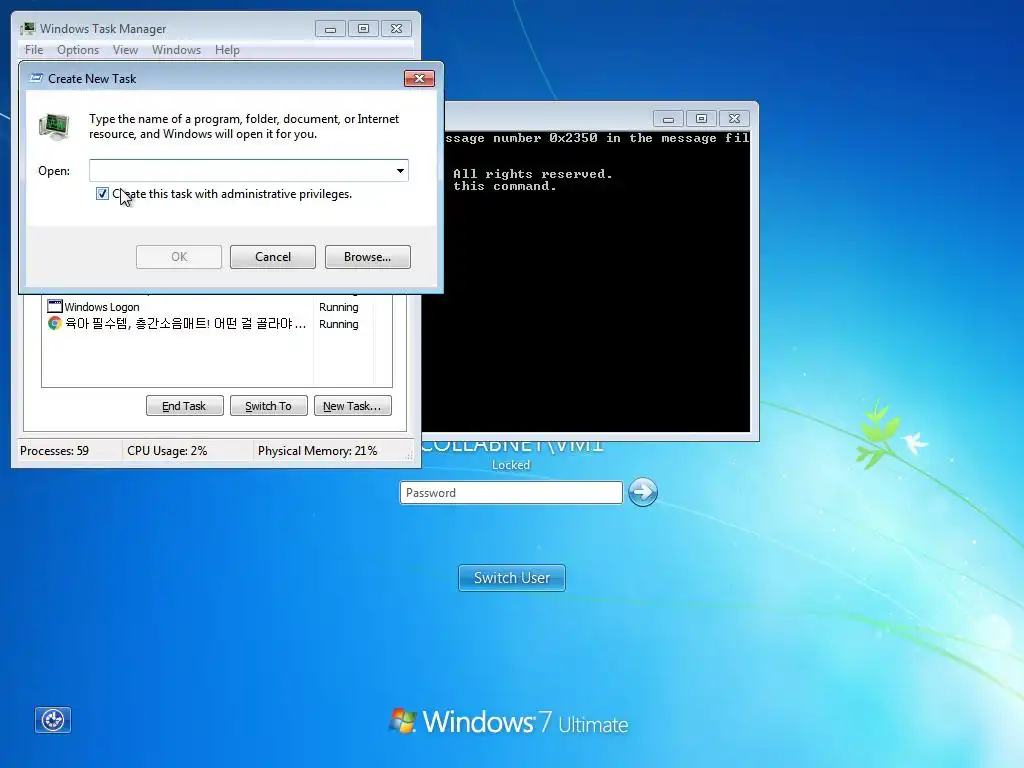The width and height of the screenshot is (1024, 768).
Task: Click the Ease of Access icon
Action: click(x=53, y=720)
